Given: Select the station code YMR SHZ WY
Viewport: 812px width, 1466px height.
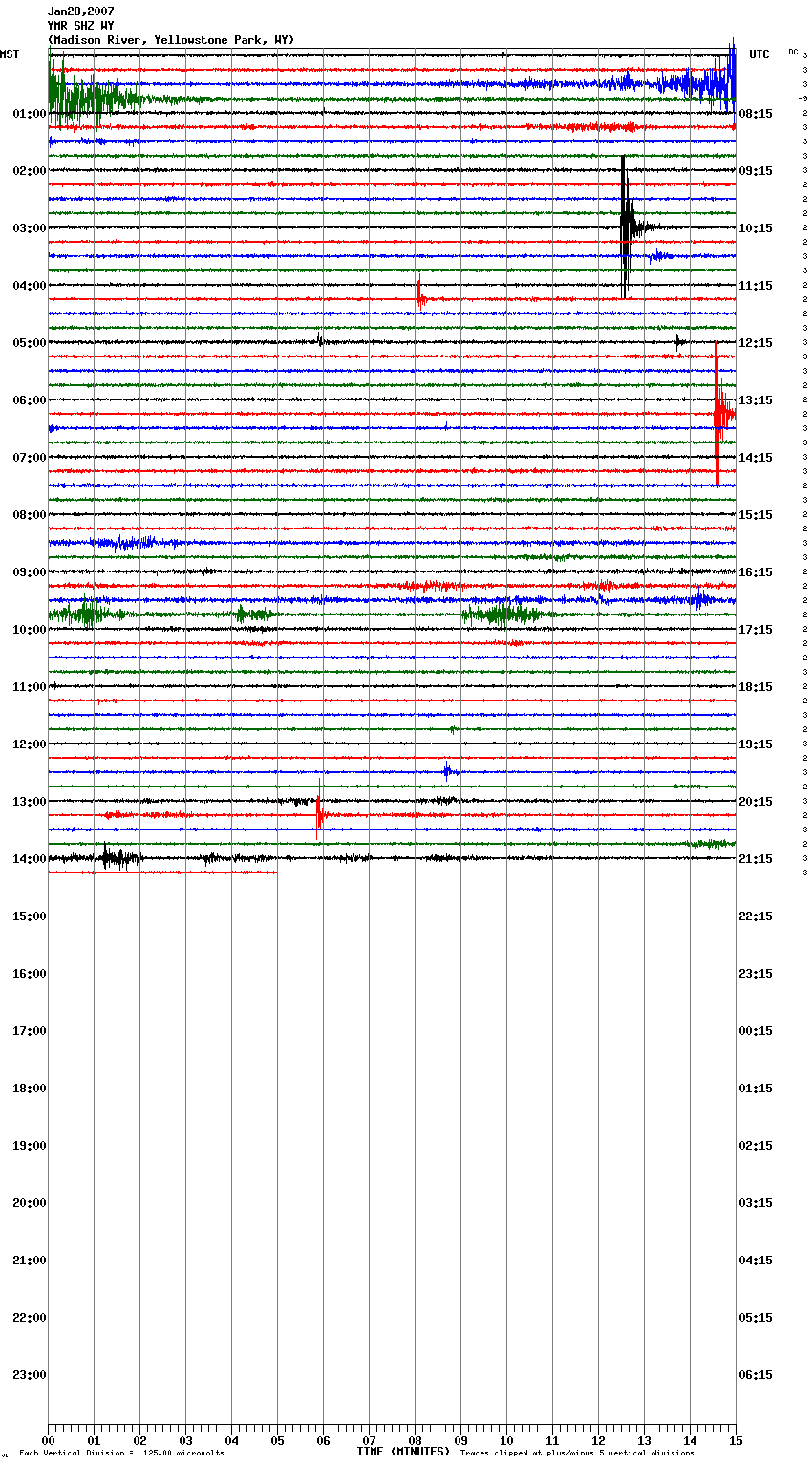Looking at the screenshot, I should (80, 26).
